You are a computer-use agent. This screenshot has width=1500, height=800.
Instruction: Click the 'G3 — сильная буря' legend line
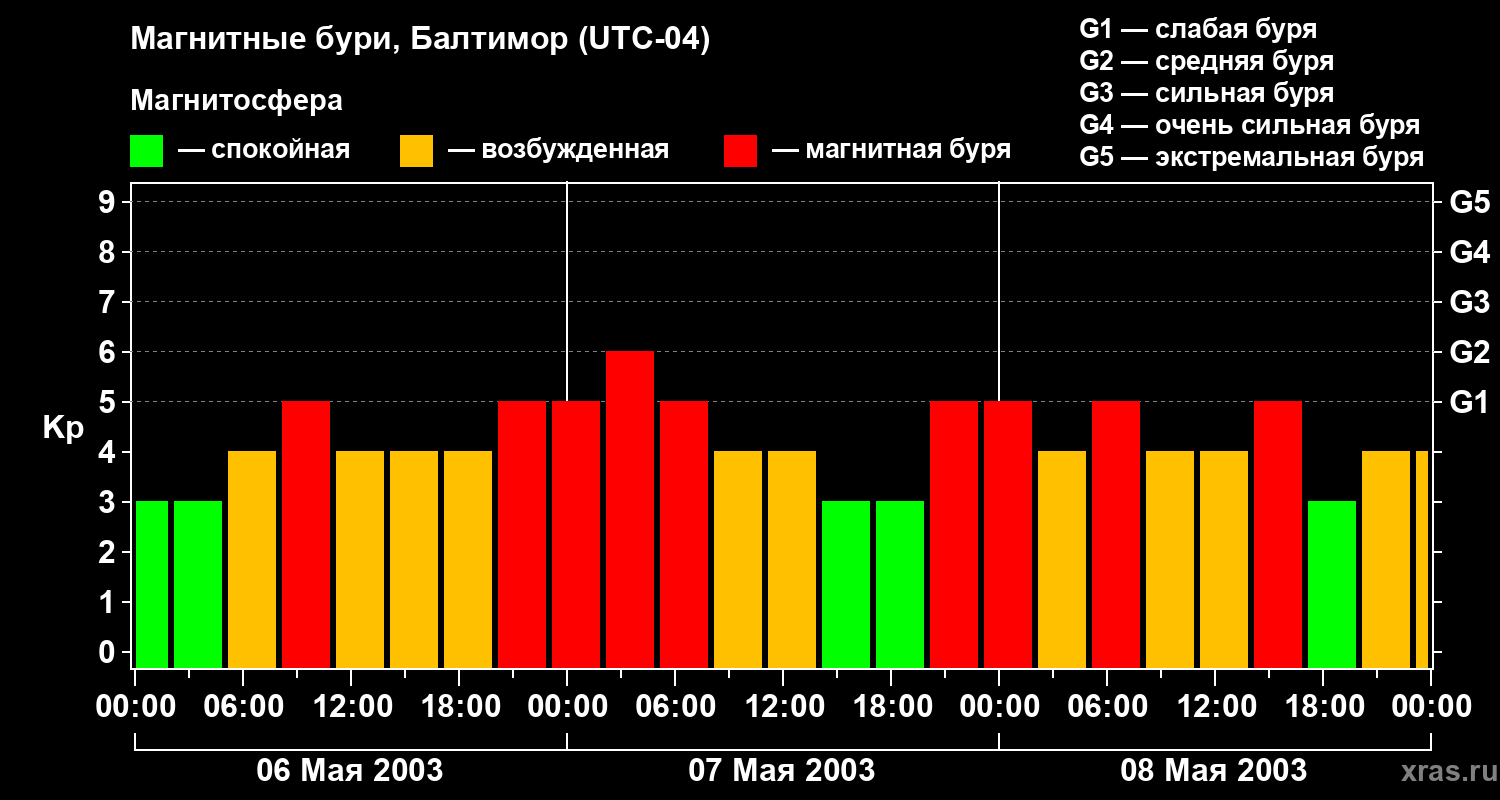point(1206,93)
